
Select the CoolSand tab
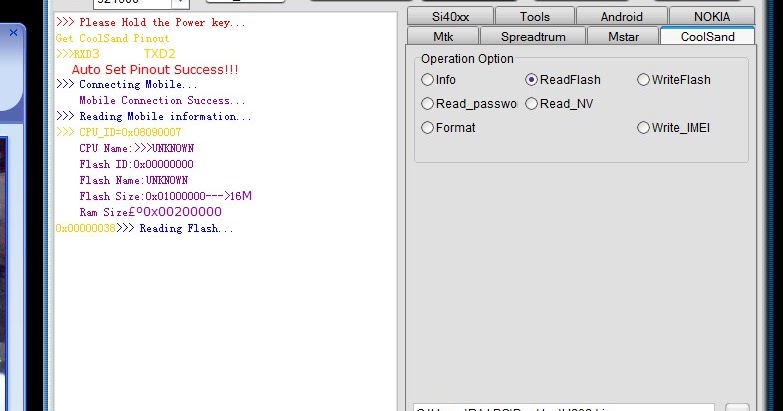tap(707, 36)
